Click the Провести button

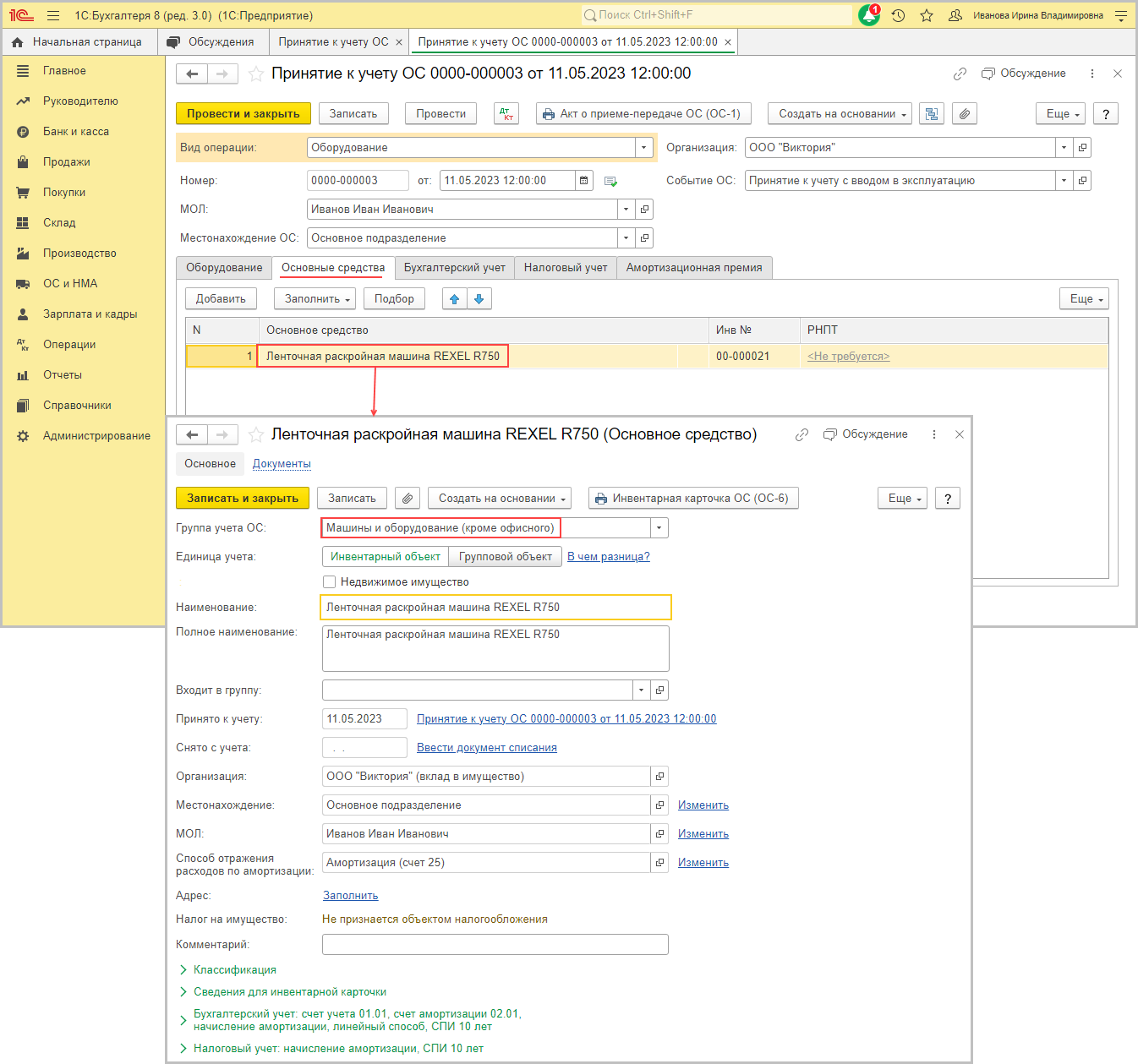(x=441, y=114)
